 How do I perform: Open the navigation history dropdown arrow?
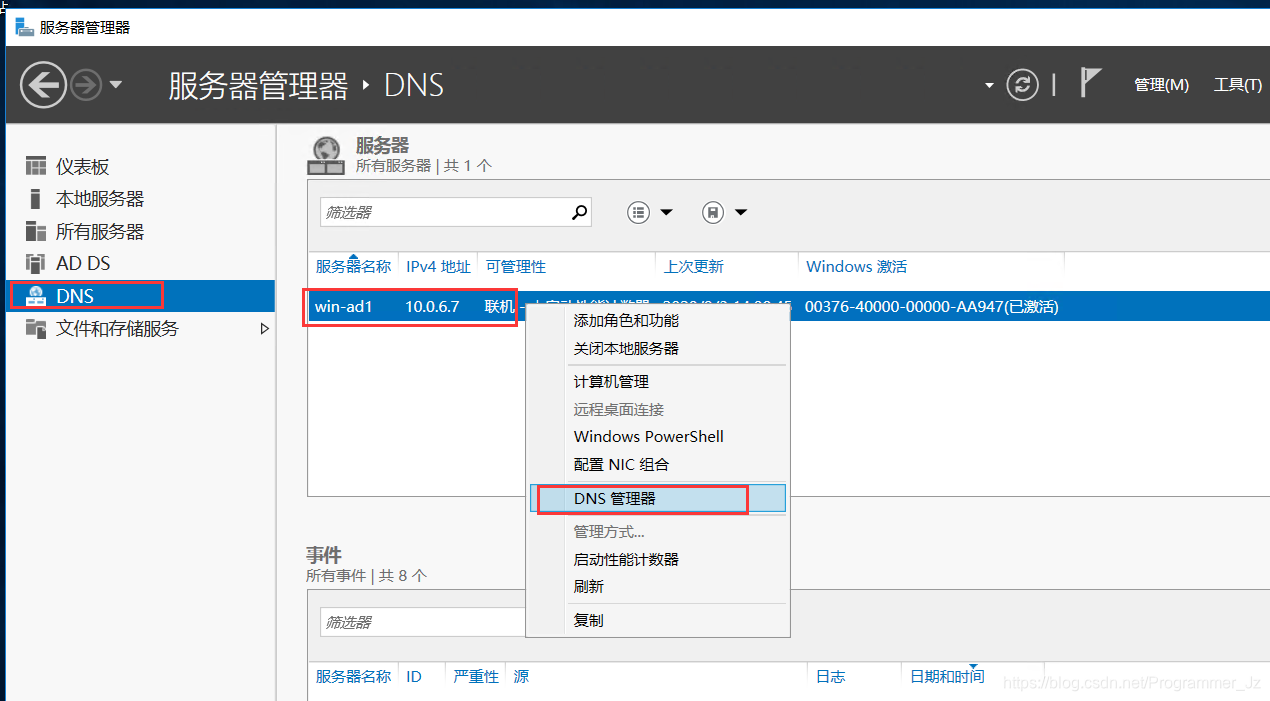(x=116, y=85)
